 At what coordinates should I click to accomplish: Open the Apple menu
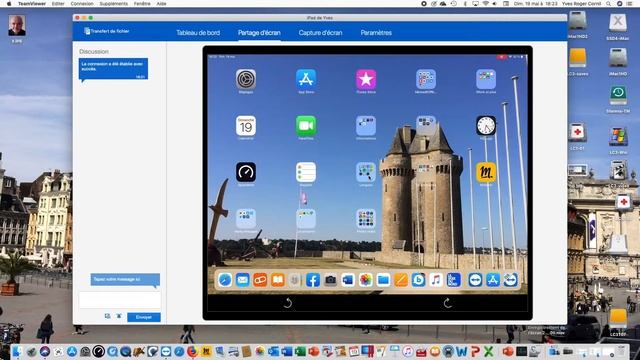coord(9,3)
